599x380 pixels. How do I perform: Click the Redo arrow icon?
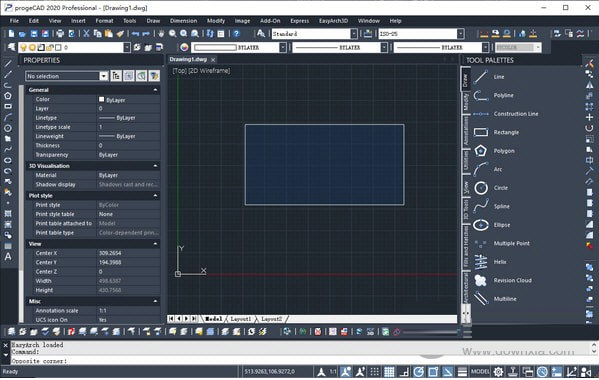click(x=146, y=34)
